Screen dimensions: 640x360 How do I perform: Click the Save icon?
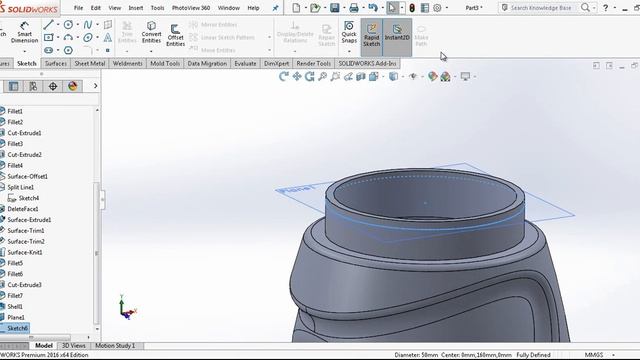click(x=335, y=8)
